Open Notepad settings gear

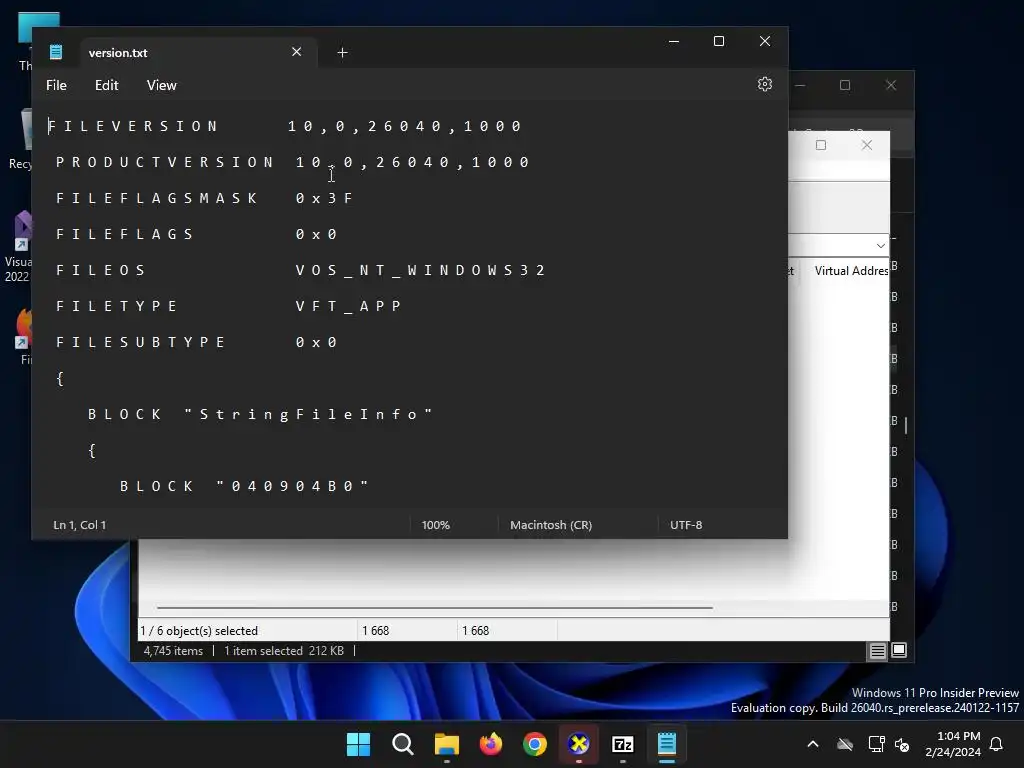pyautogui.click(x=765, y=84)
